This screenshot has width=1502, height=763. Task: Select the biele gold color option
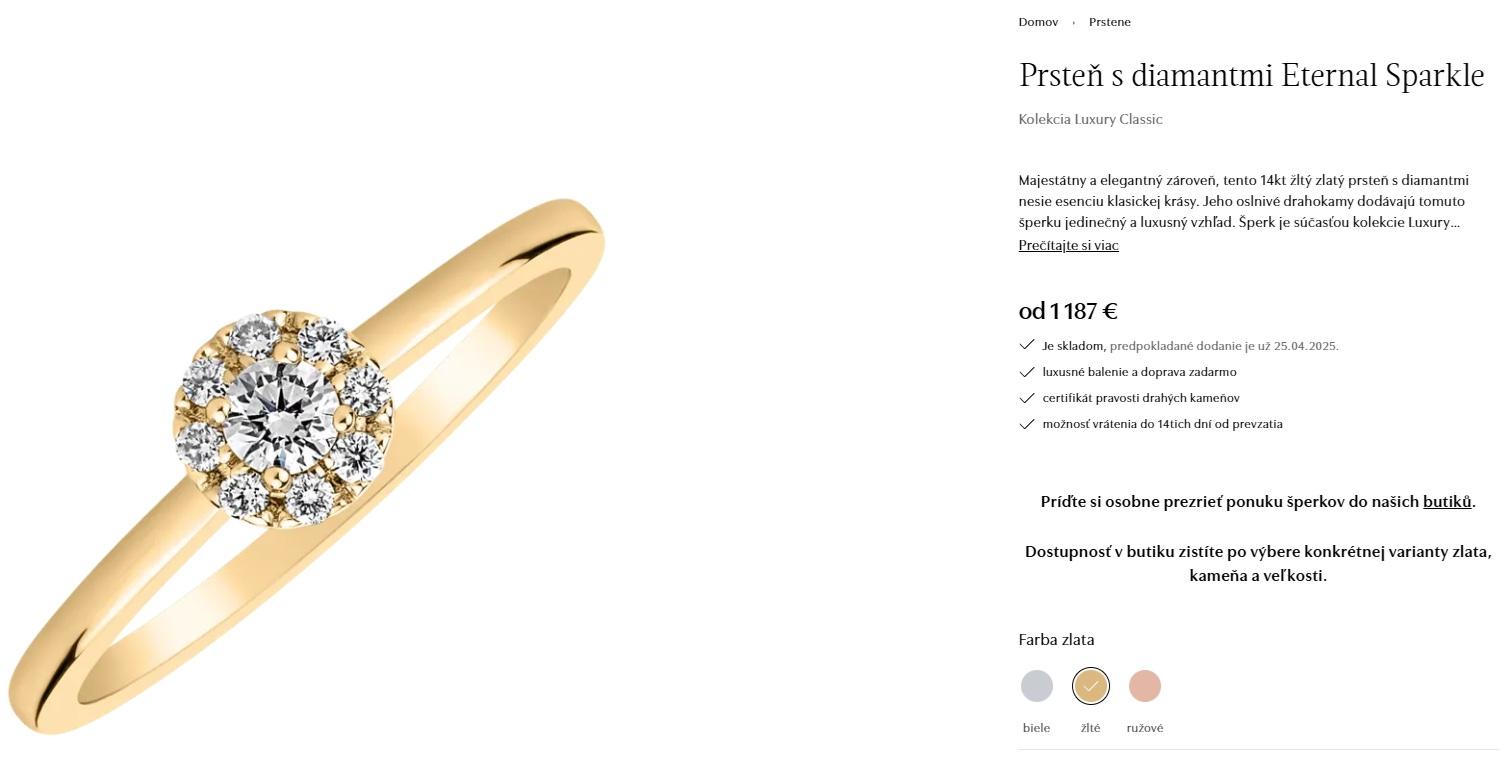click(x=1036, y=686)
